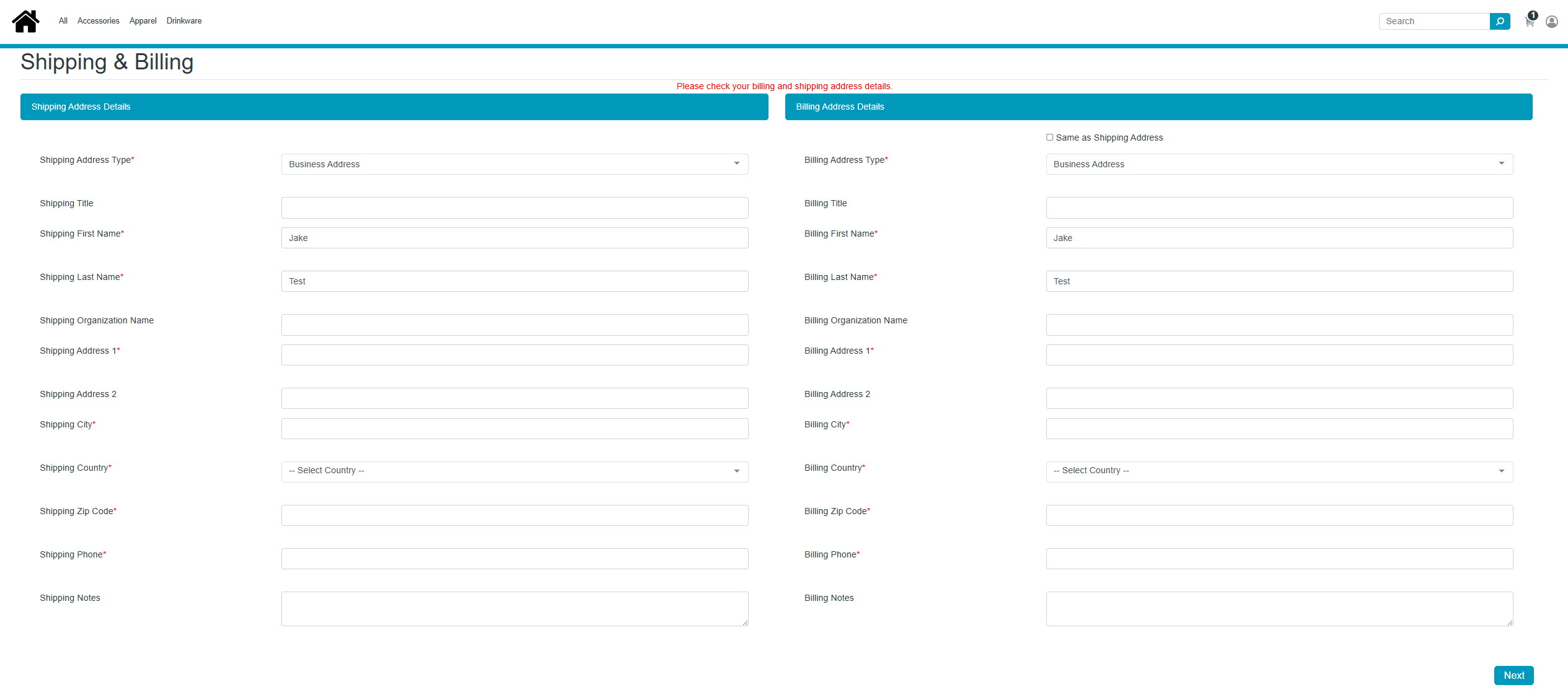
Task: Click Shipping Address 1 field
Action: (x=514, y=355)
